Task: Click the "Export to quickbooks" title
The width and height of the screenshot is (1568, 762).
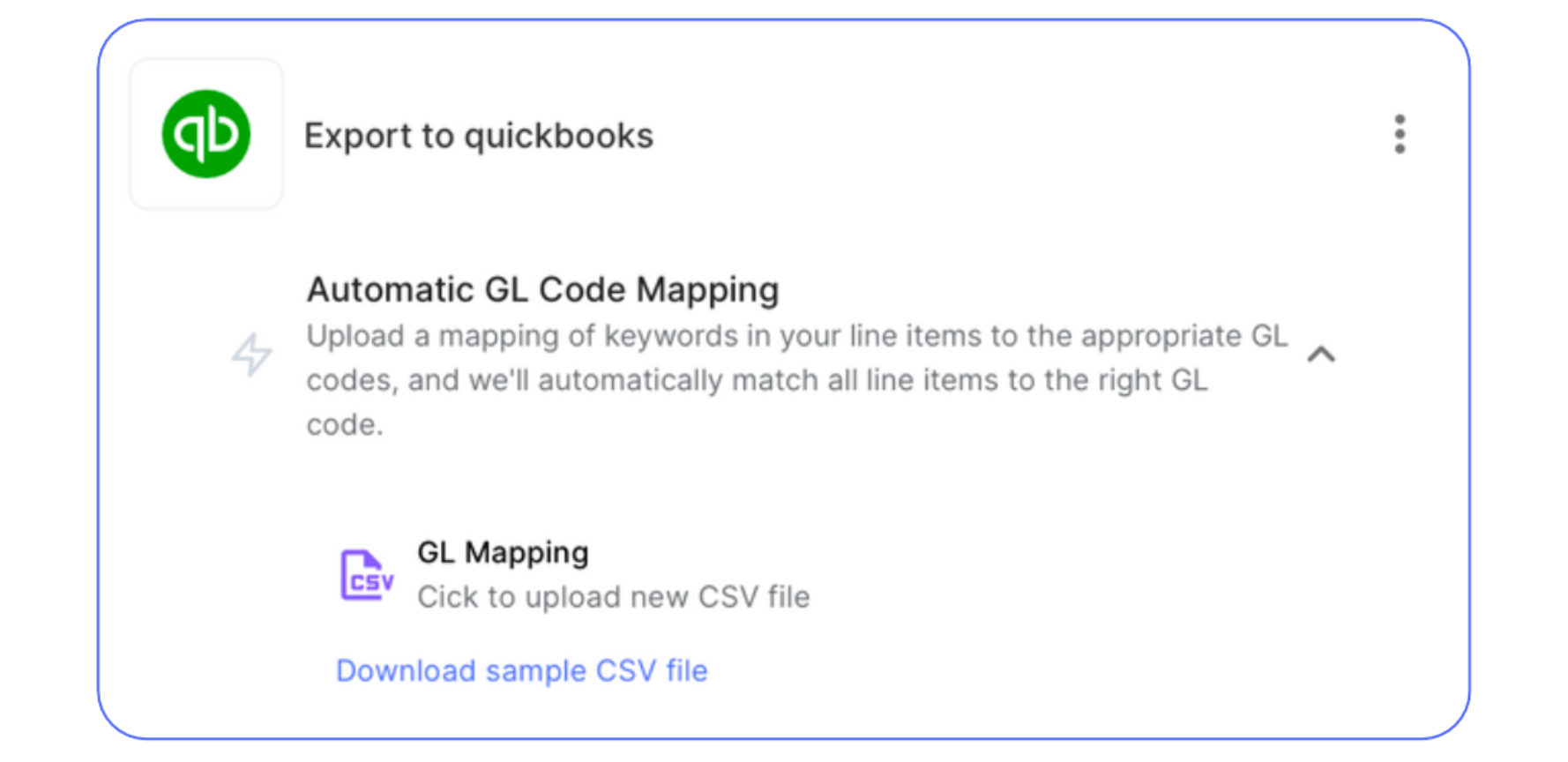Action: click(478, 136)
